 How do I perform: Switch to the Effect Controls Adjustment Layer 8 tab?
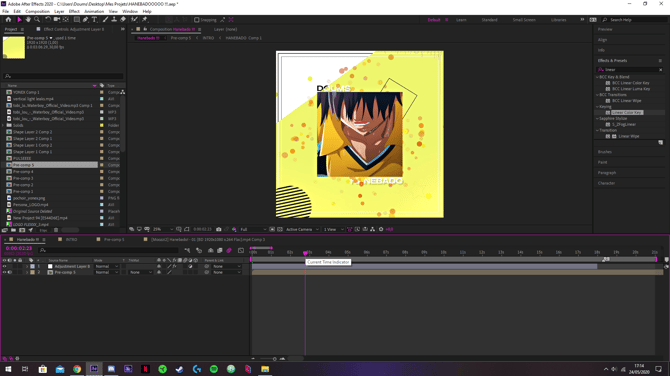(x=73, y=29)
